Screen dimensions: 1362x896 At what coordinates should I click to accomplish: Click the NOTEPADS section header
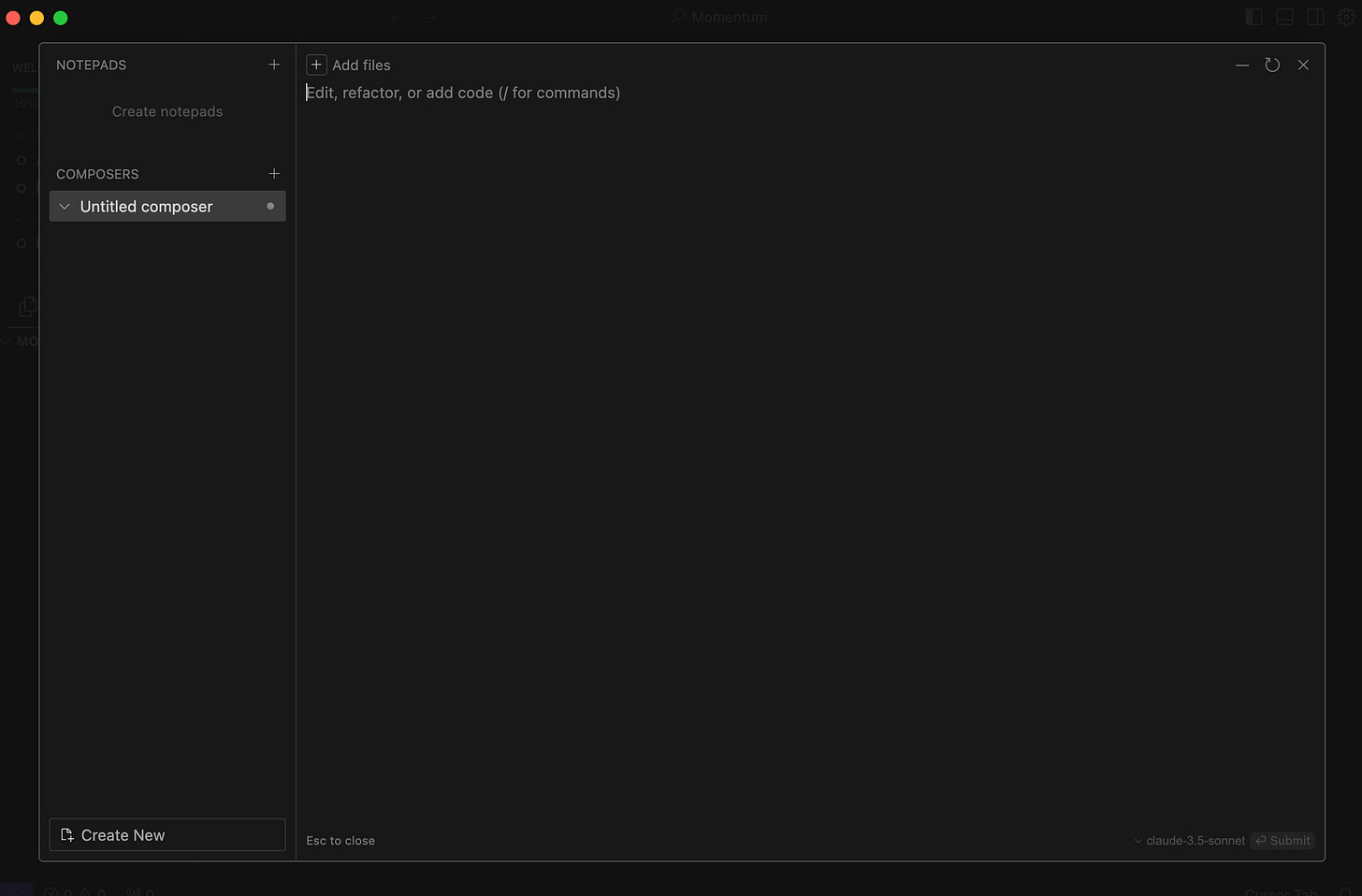(x=91, y=65)
